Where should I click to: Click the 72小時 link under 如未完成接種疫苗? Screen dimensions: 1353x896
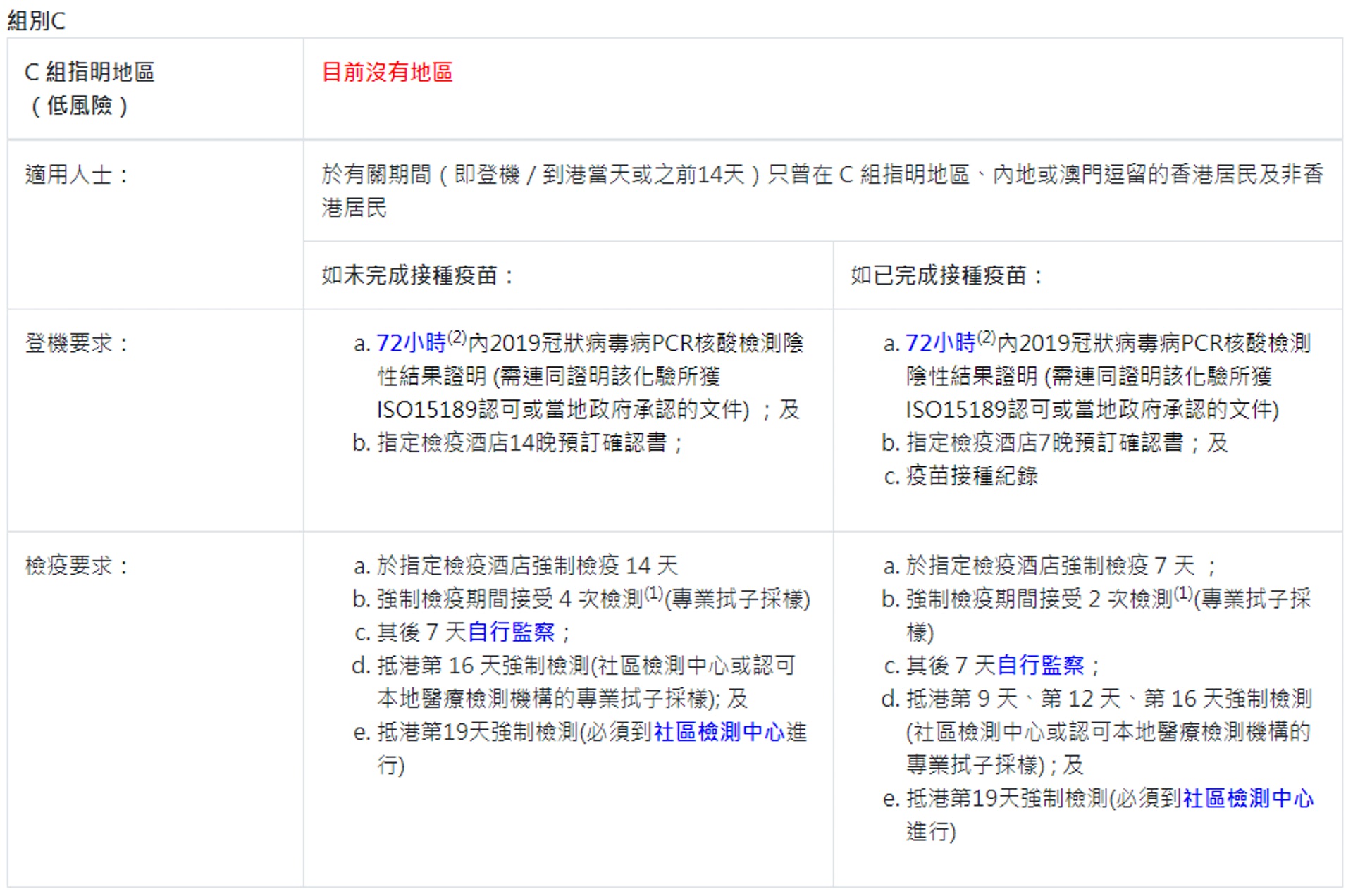(411, 343)
